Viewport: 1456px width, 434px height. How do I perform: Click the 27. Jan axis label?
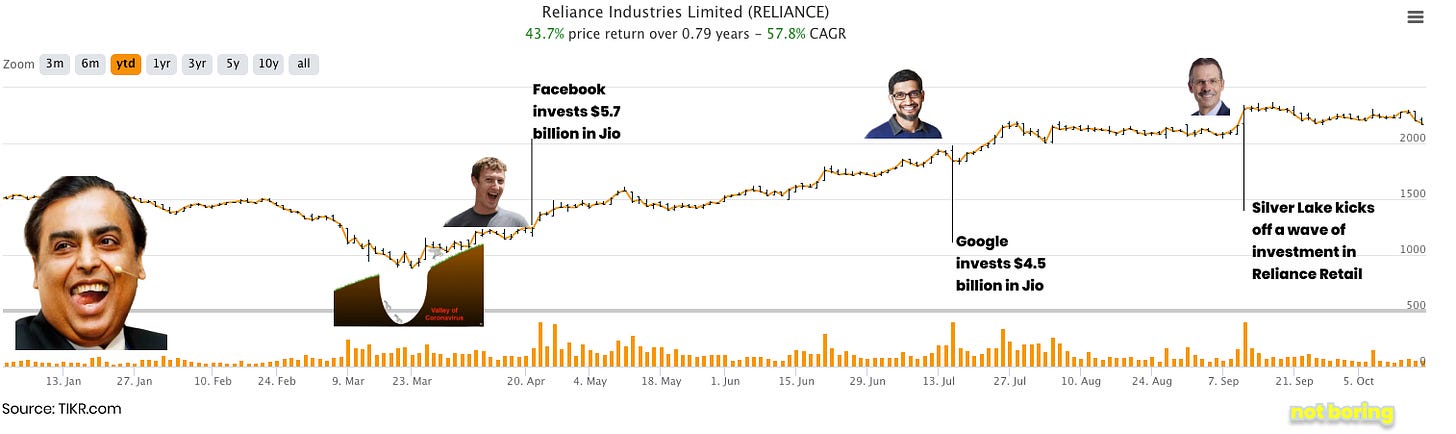click(x=134, y=381)
